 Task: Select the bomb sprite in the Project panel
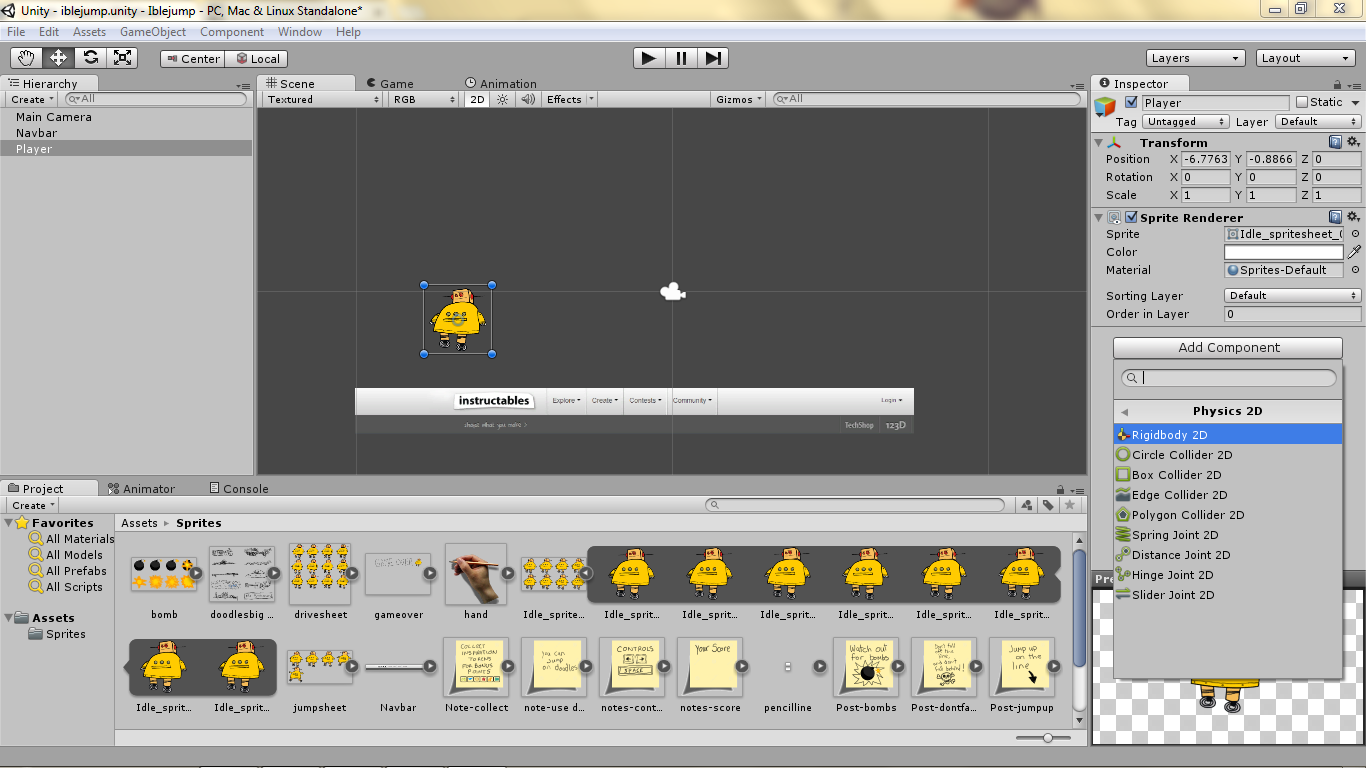[x=164, y=575]
